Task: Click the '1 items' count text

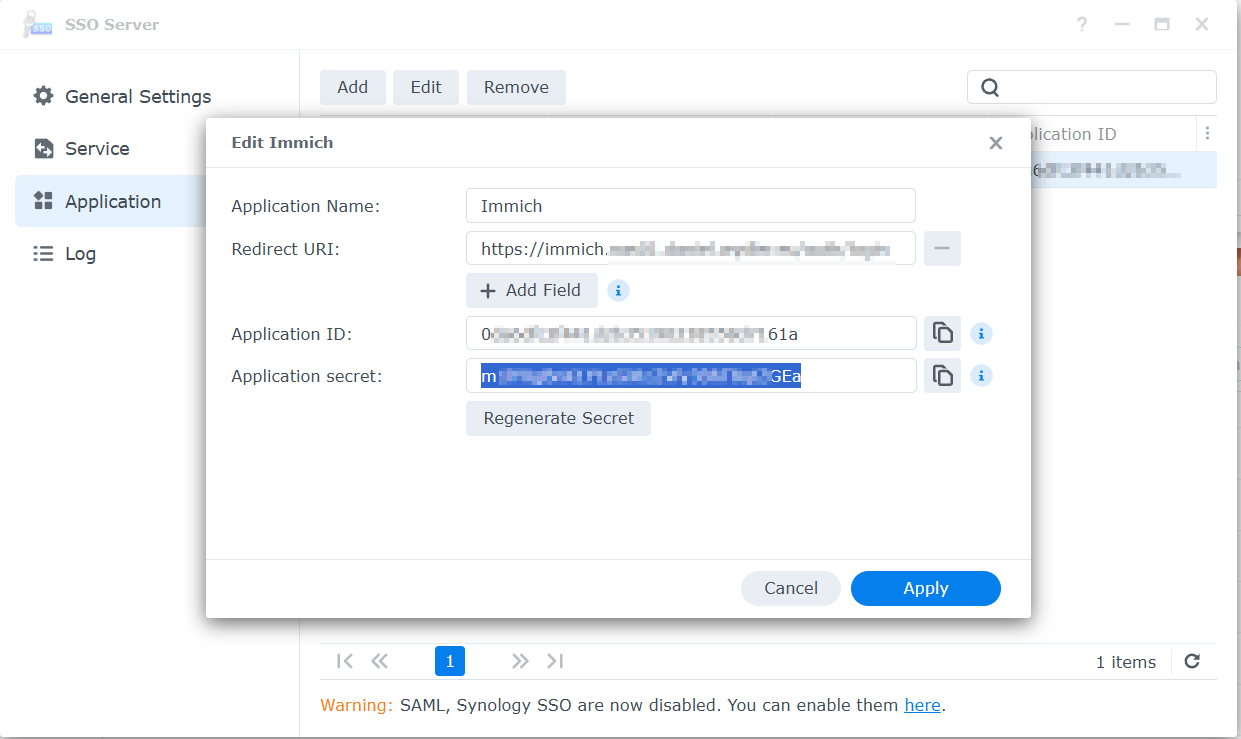Action: pyautogui.click(x=1126, y=662)
